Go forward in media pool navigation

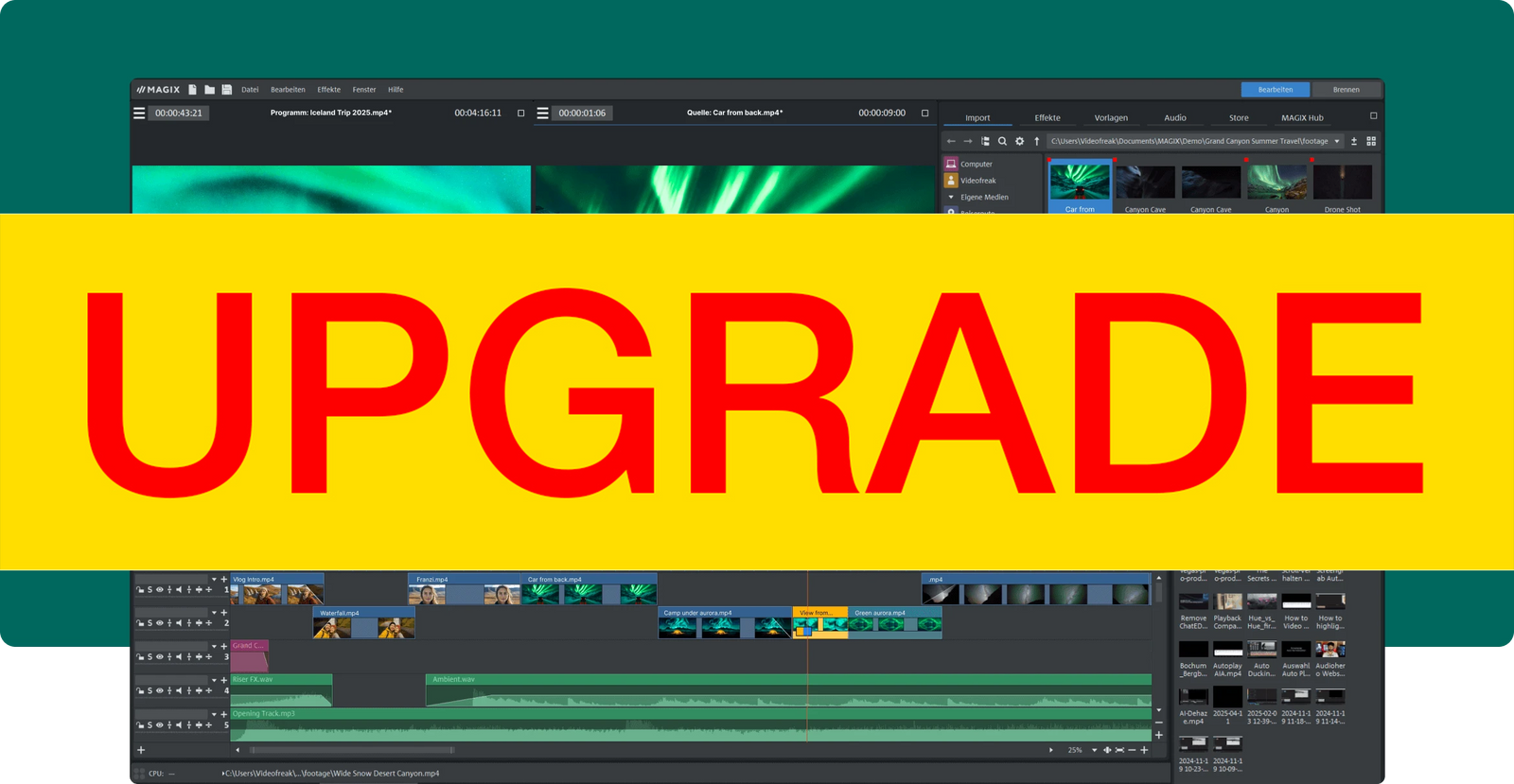tap(967, 141)
